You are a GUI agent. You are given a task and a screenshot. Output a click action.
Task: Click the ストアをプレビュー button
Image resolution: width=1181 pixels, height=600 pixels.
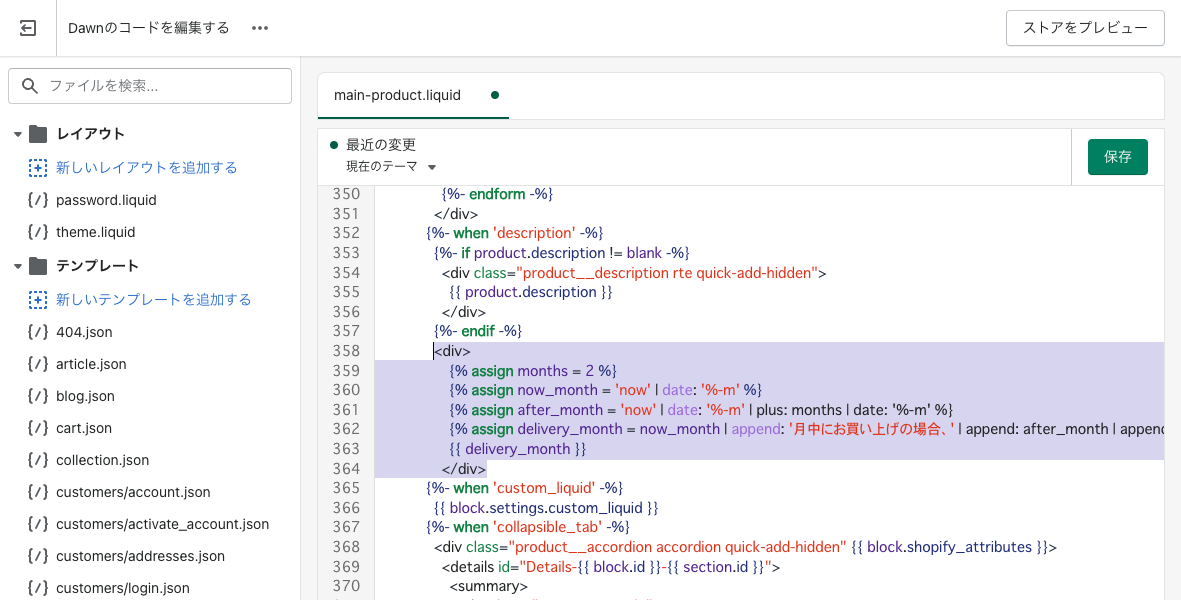(1085, 28)
